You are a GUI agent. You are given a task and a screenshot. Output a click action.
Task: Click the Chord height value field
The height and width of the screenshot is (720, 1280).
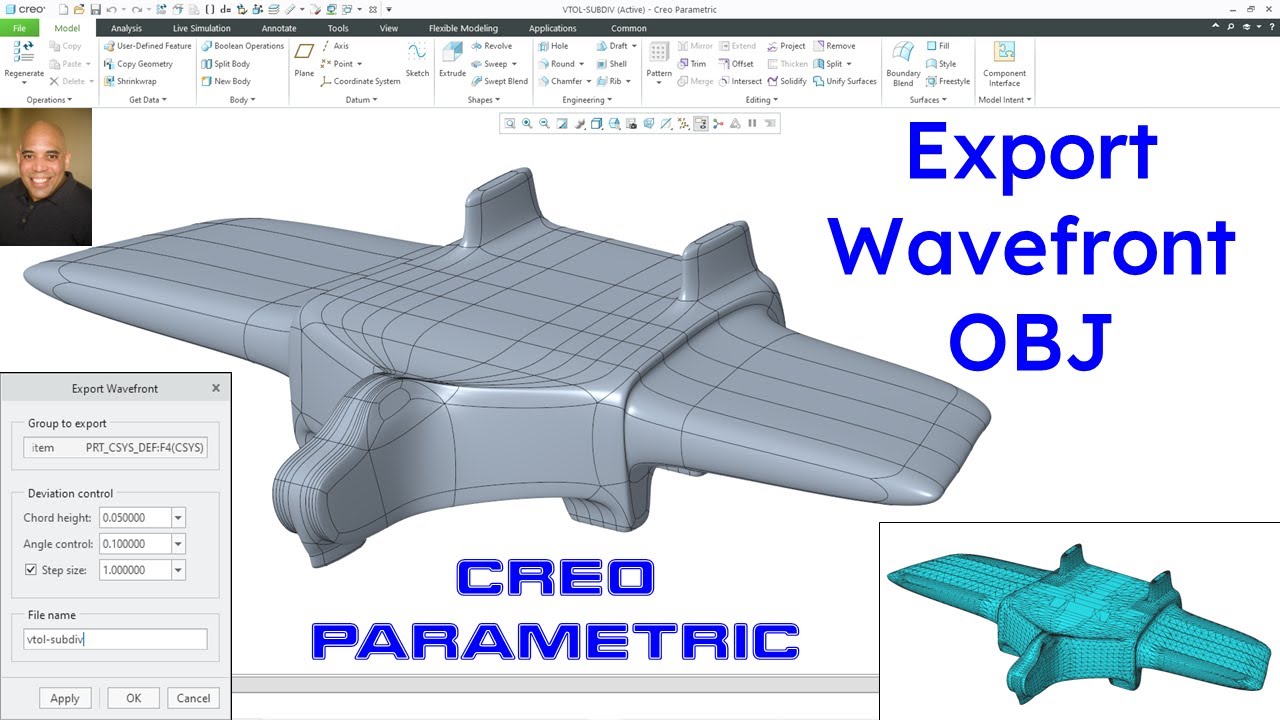135,518
